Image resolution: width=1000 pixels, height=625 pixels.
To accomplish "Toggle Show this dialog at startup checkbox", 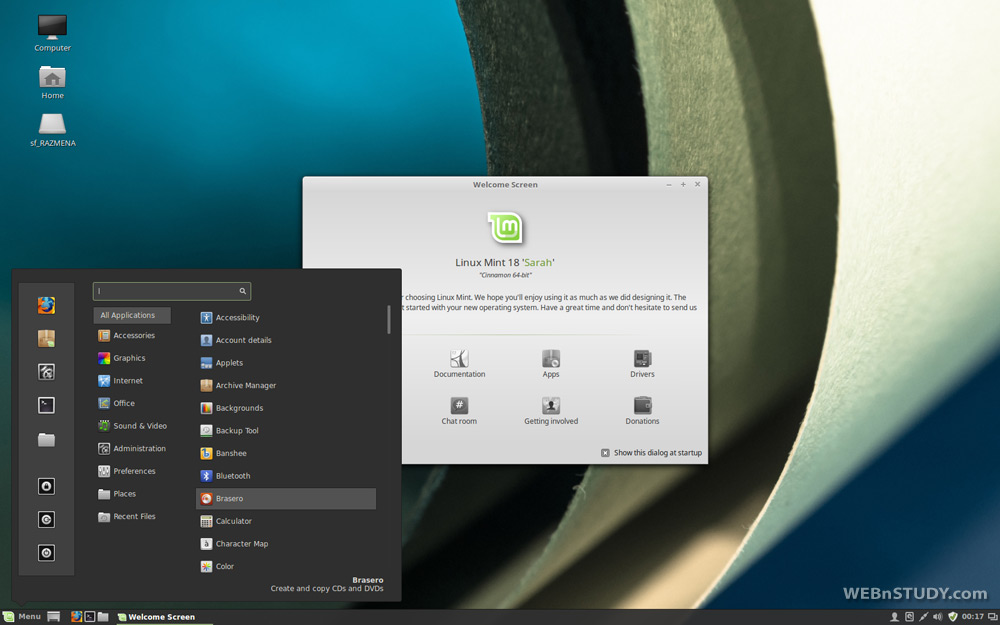I will (605, 453).
